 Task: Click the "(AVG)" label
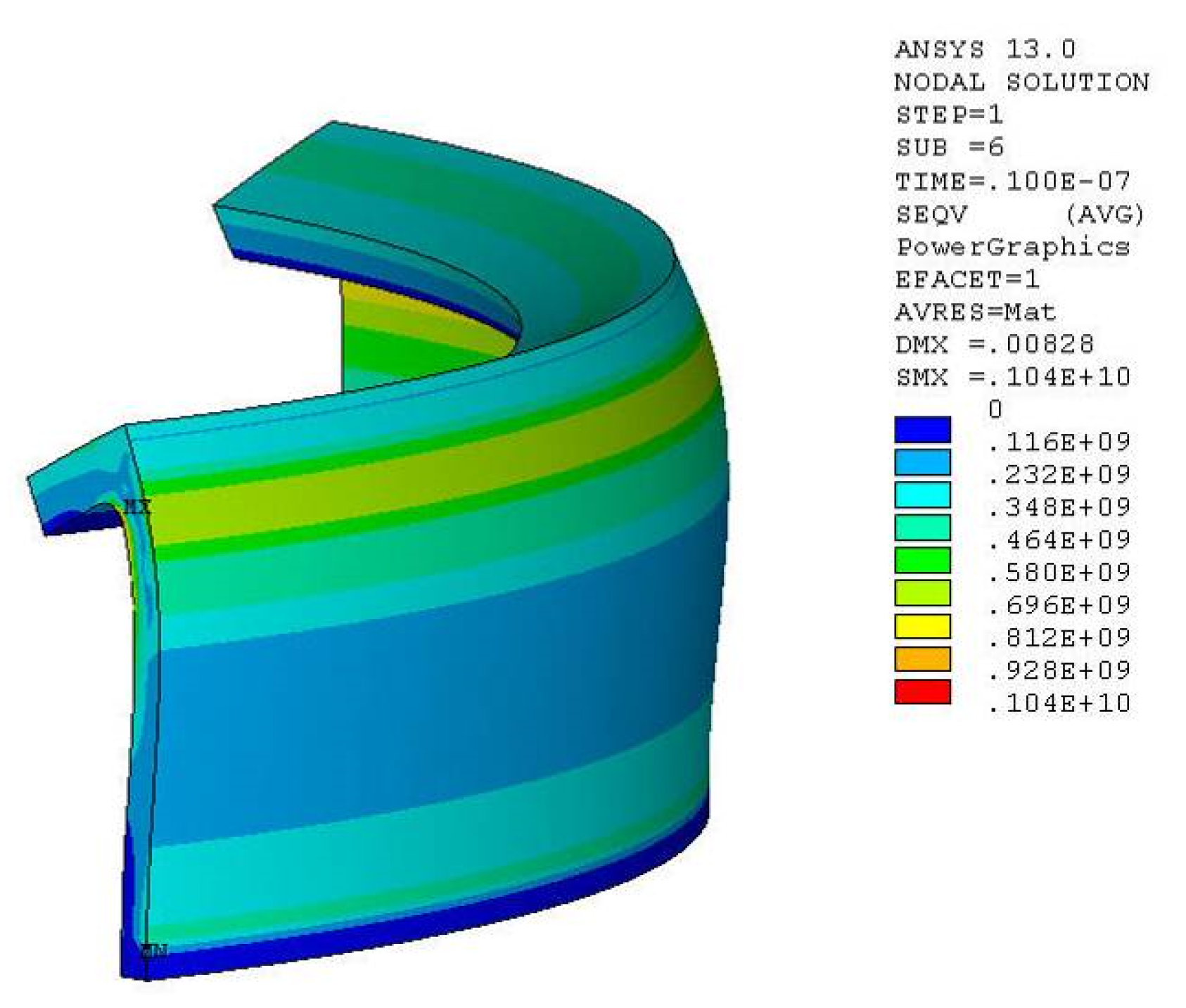tap(1104, 214)
